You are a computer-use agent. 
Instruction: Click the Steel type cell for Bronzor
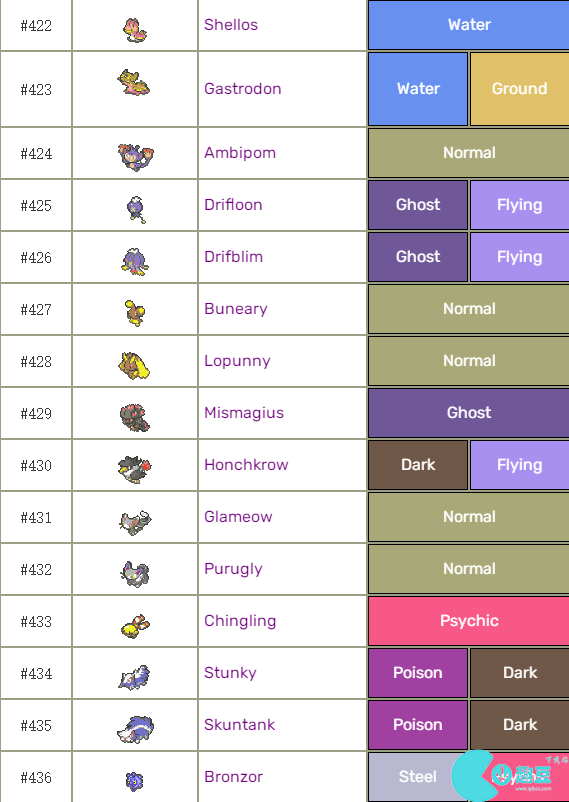pos(418,777)
